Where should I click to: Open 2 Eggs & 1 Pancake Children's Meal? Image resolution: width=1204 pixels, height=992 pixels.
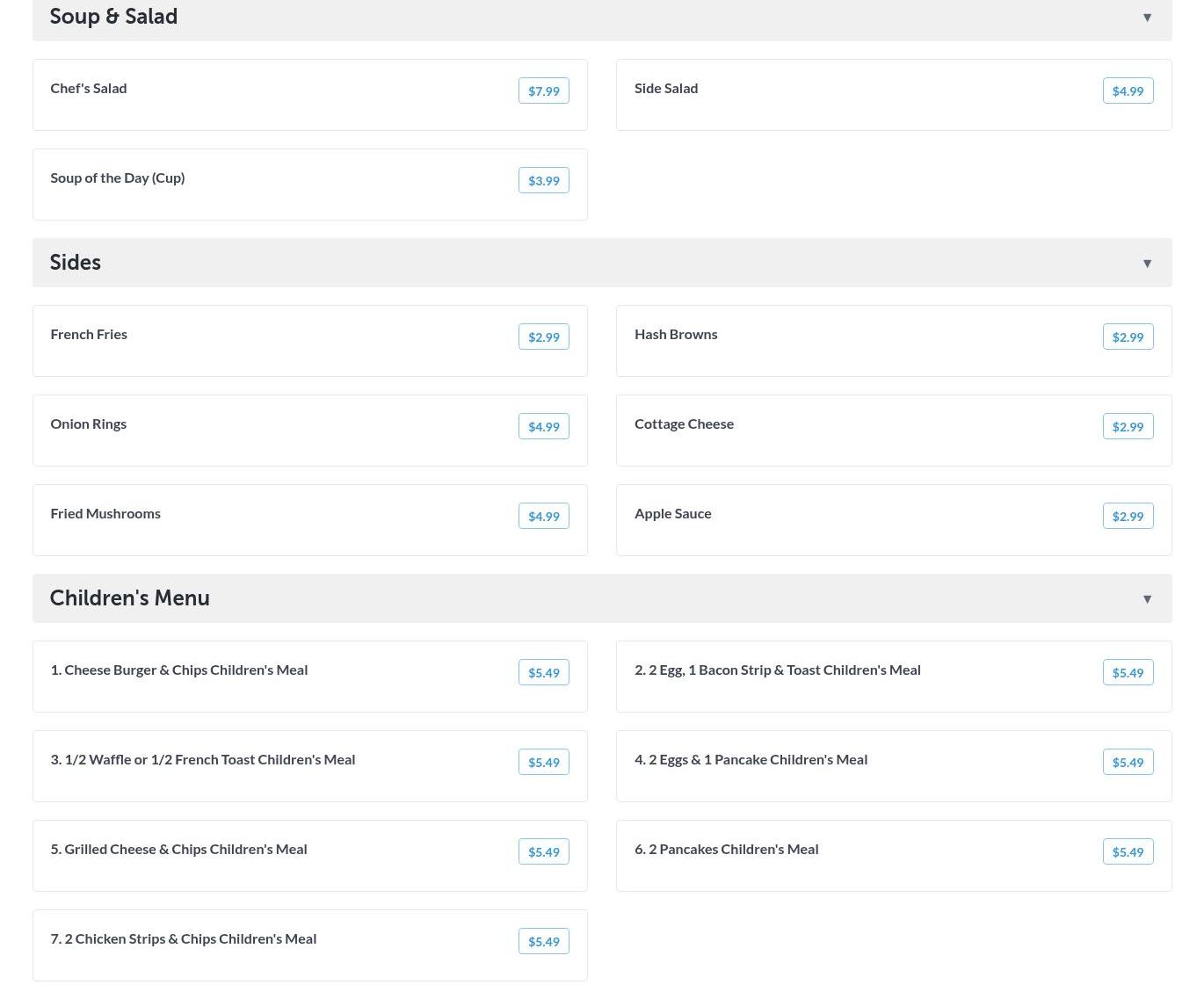click(x=751, y=760)
